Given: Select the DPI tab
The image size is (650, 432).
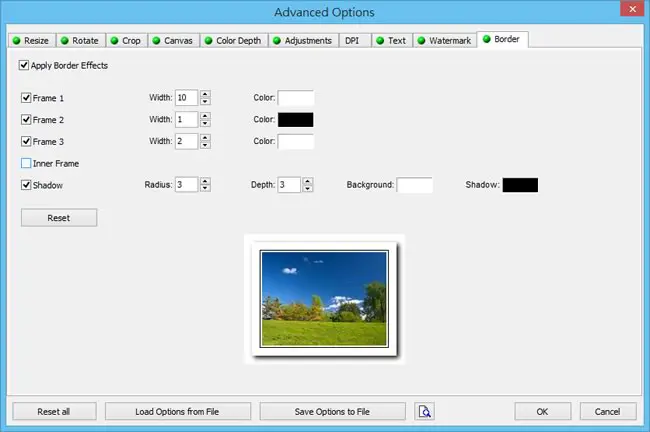Looking at the screenshot, I should pos(355,41).
